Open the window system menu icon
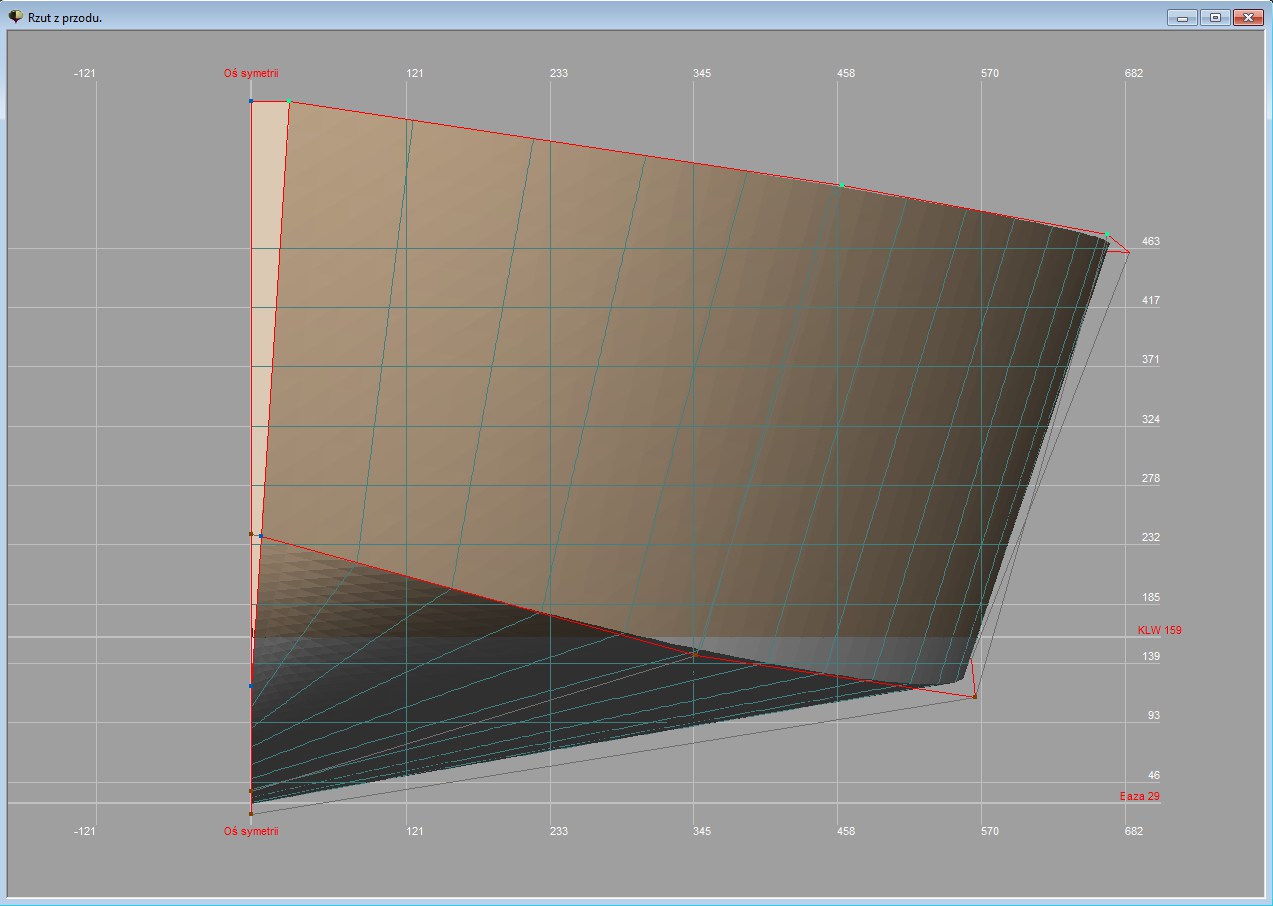Screen dimensions: 1273x906 [16, 17]
